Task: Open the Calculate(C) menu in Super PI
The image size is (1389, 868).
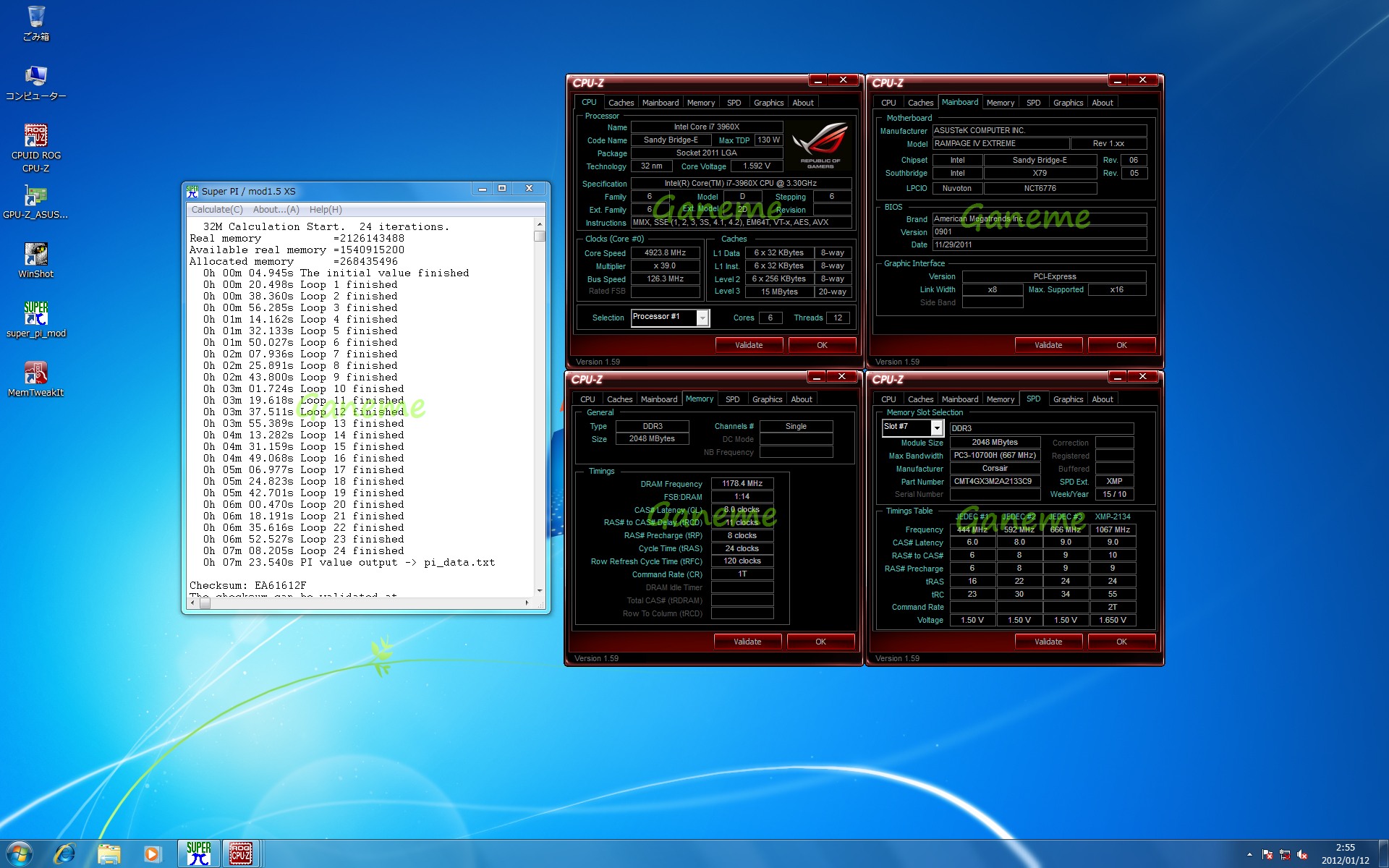Action: (x=217, y=210)
